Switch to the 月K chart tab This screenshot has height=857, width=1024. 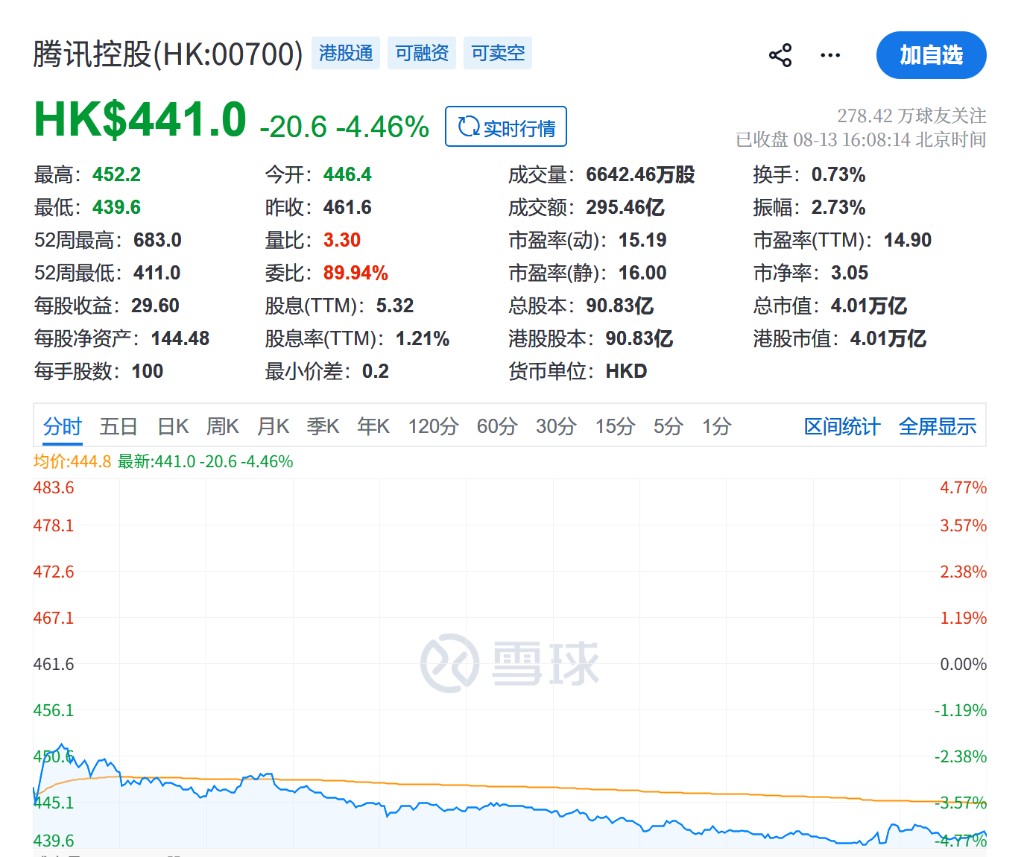coord(273,427)
